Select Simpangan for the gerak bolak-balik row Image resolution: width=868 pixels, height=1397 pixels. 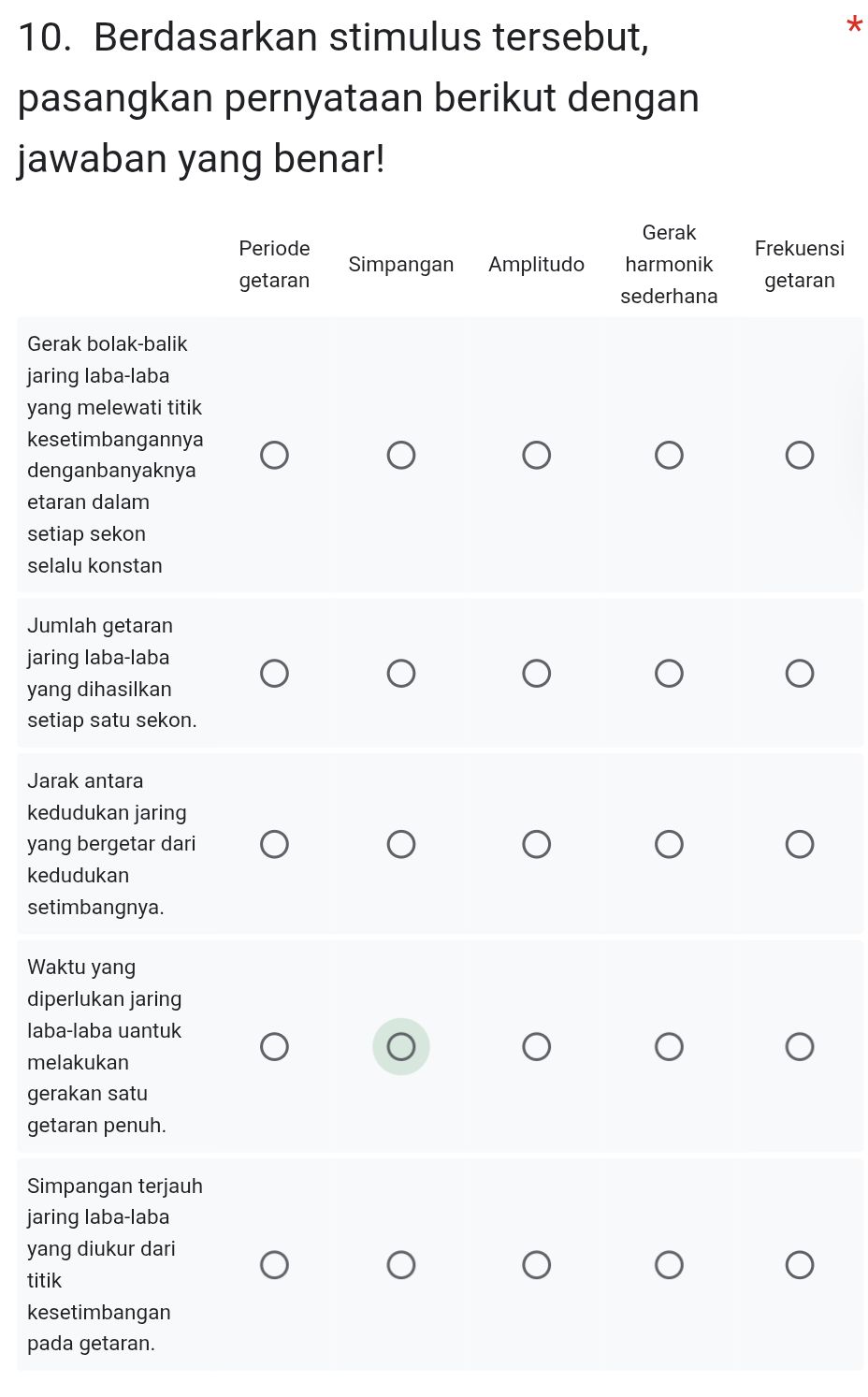coord(401,455)
